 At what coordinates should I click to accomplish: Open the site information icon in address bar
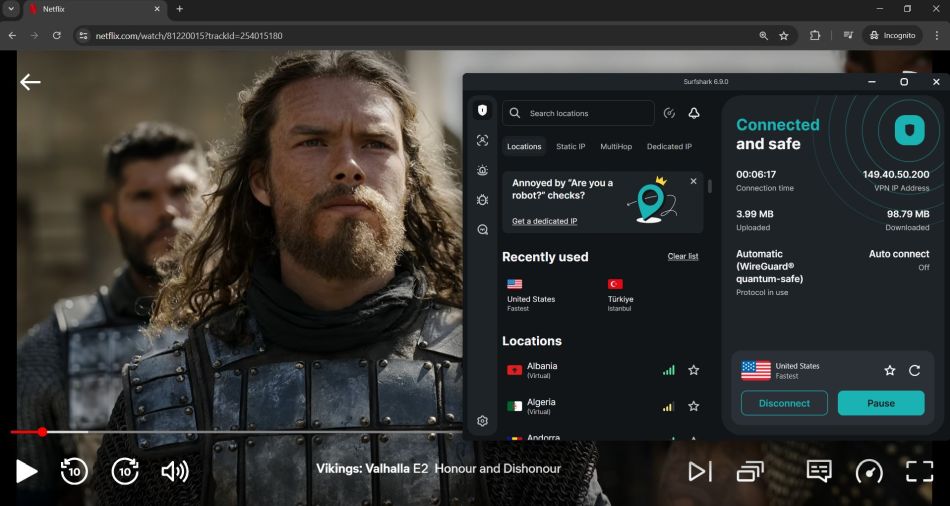[84, 36]
